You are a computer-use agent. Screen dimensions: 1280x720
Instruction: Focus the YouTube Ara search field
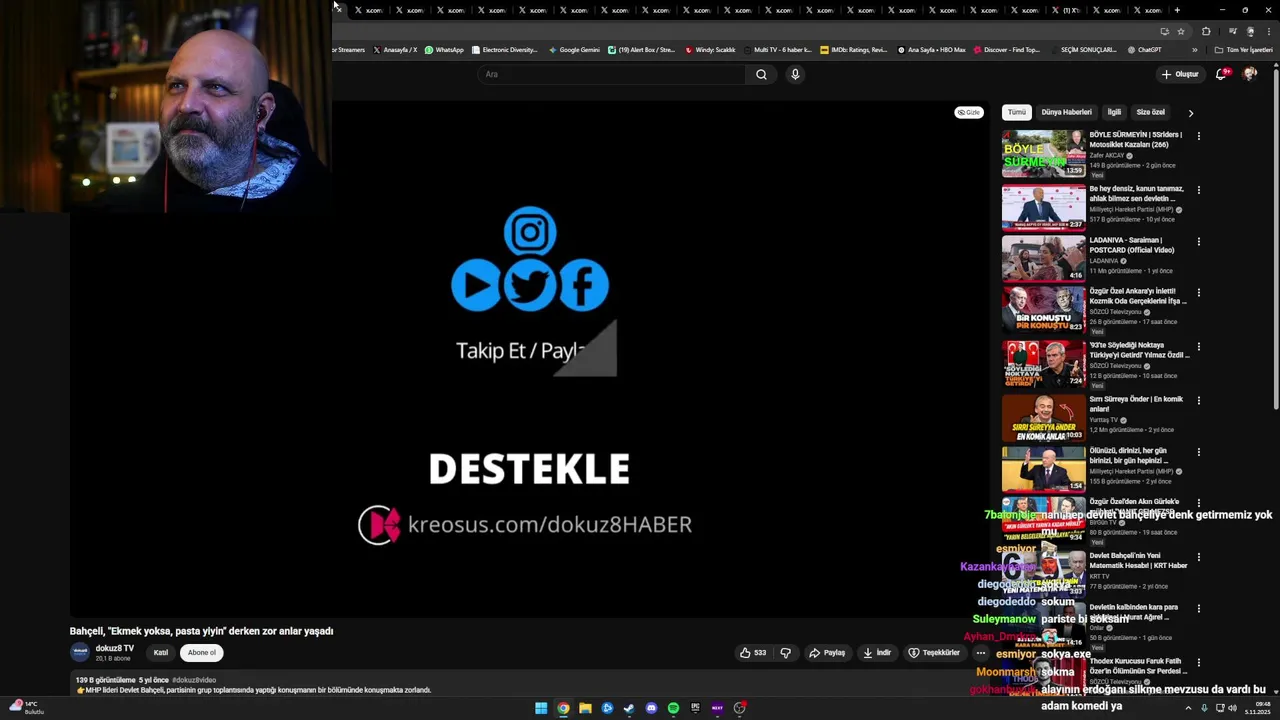(x=612, y=74)
